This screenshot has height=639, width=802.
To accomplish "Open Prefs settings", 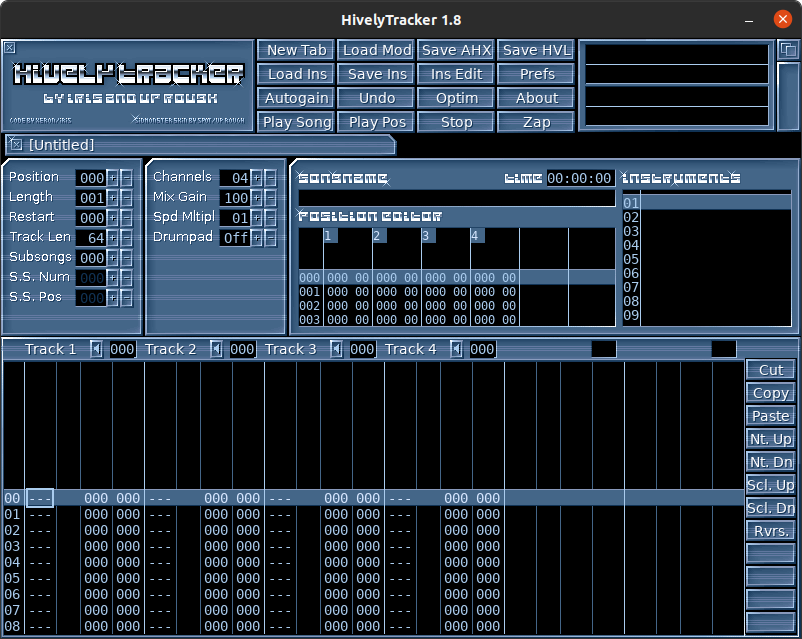I will [x=536, y=74].
